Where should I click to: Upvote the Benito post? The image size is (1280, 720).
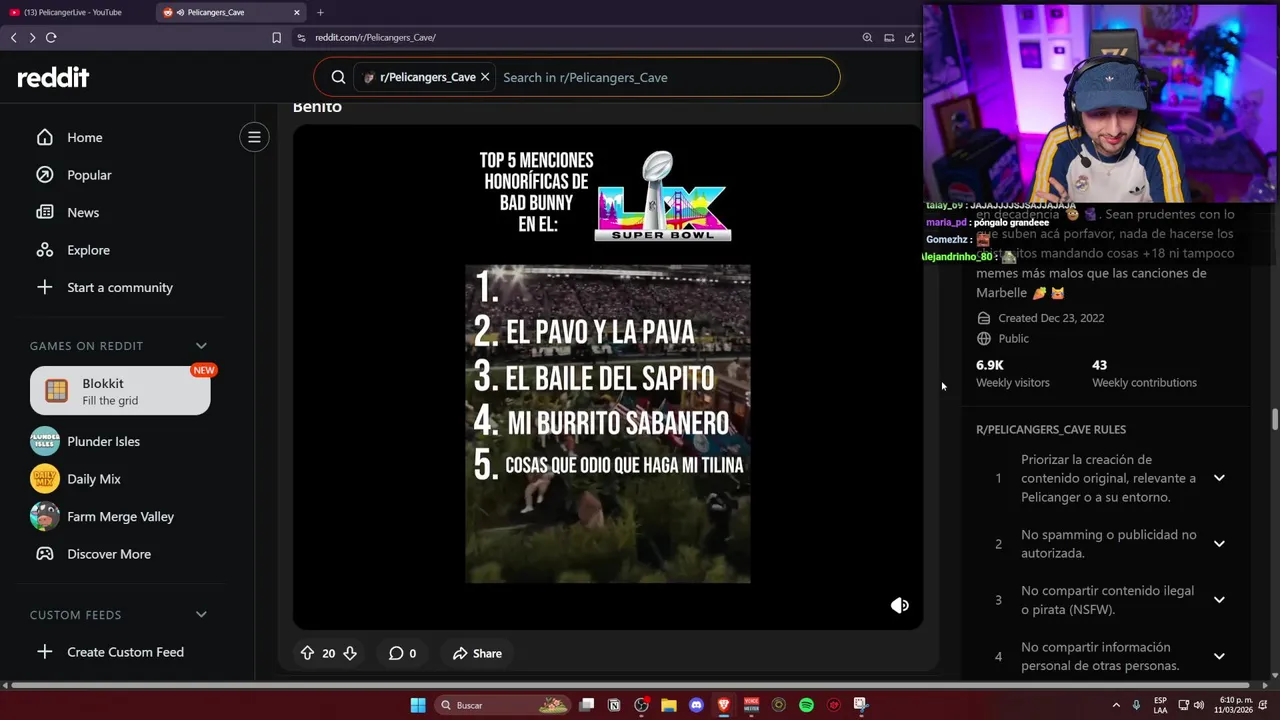307,653
